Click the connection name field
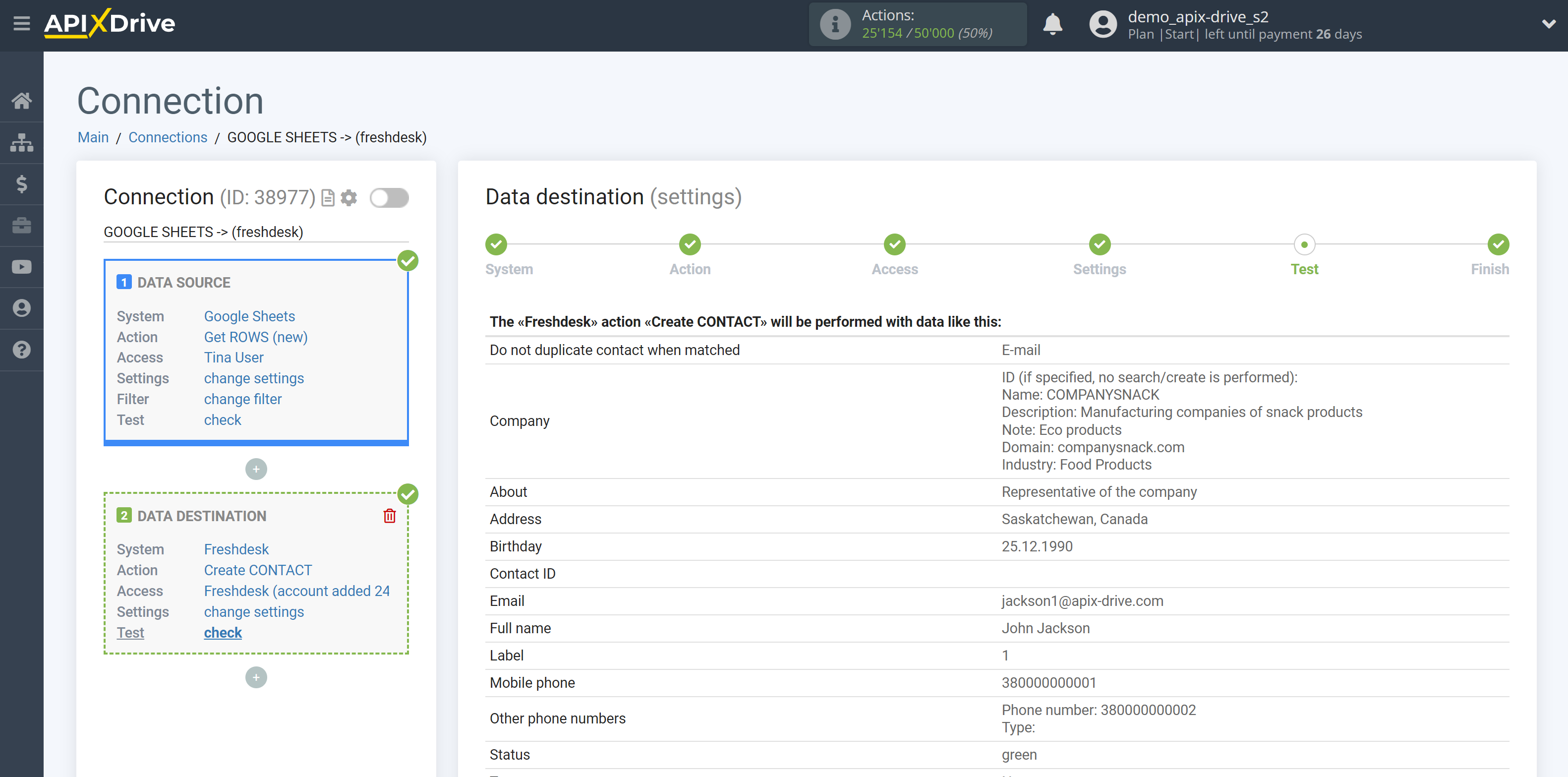The image size is (1568, 777). (x=256, y=232)
